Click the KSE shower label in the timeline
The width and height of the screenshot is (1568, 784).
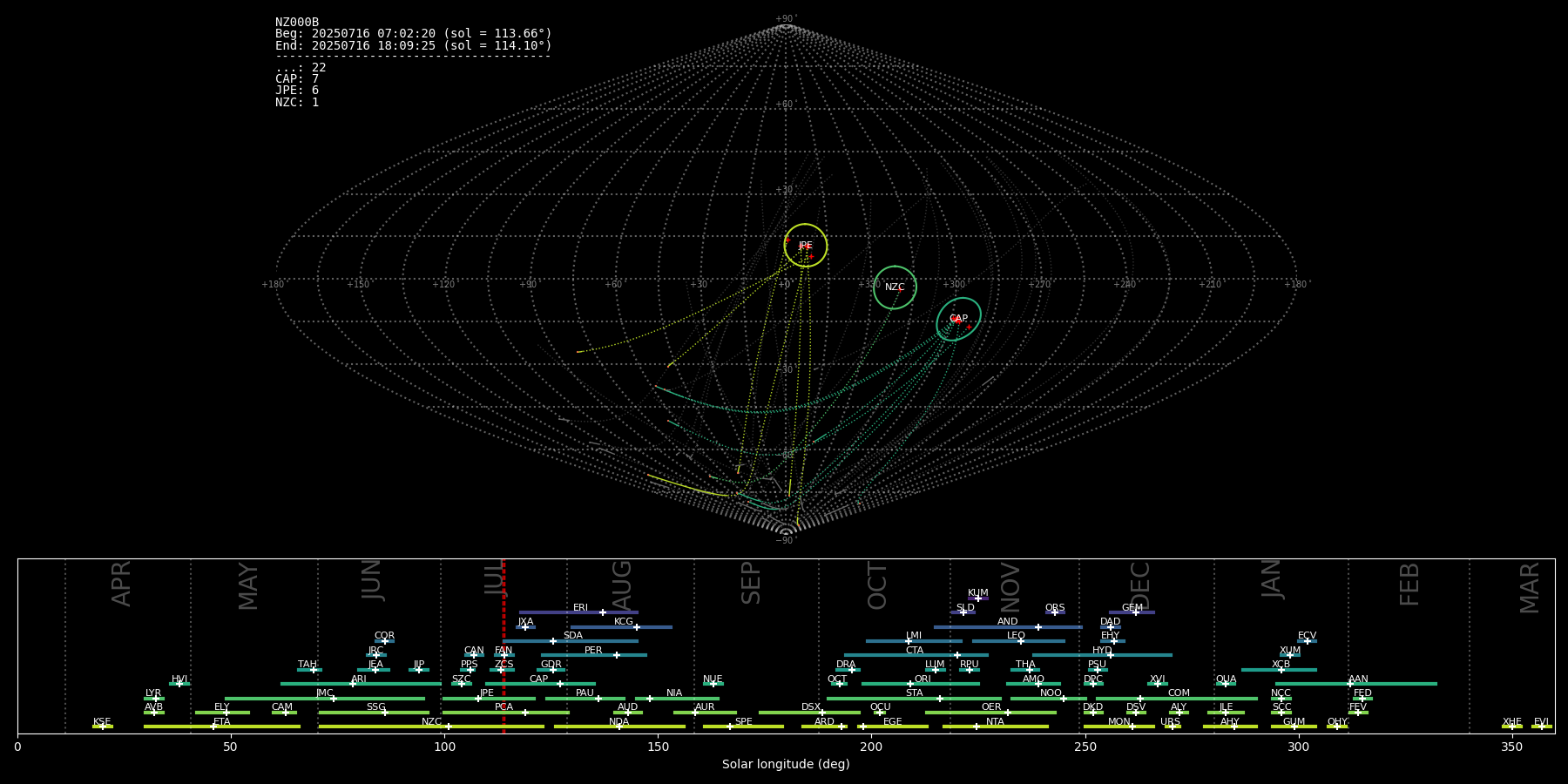pyautogui.click(x=102, y=721)
